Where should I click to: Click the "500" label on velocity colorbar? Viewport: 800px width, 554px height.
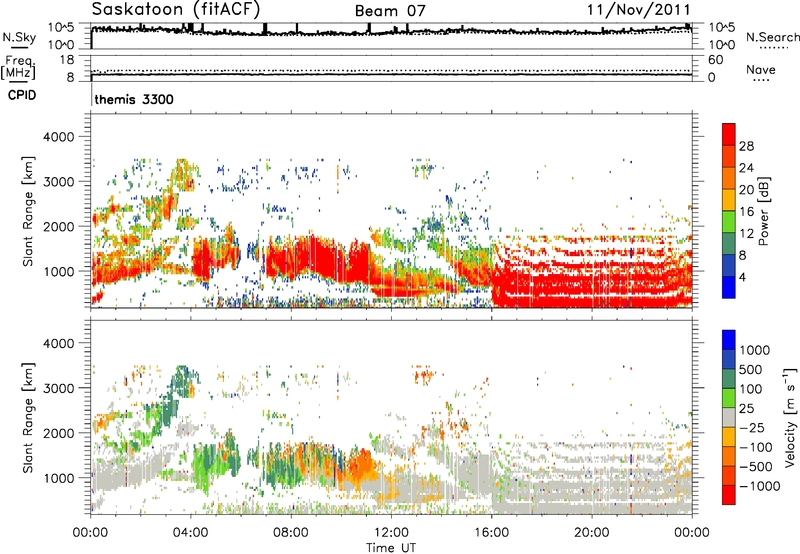click(x=753, y=370)
